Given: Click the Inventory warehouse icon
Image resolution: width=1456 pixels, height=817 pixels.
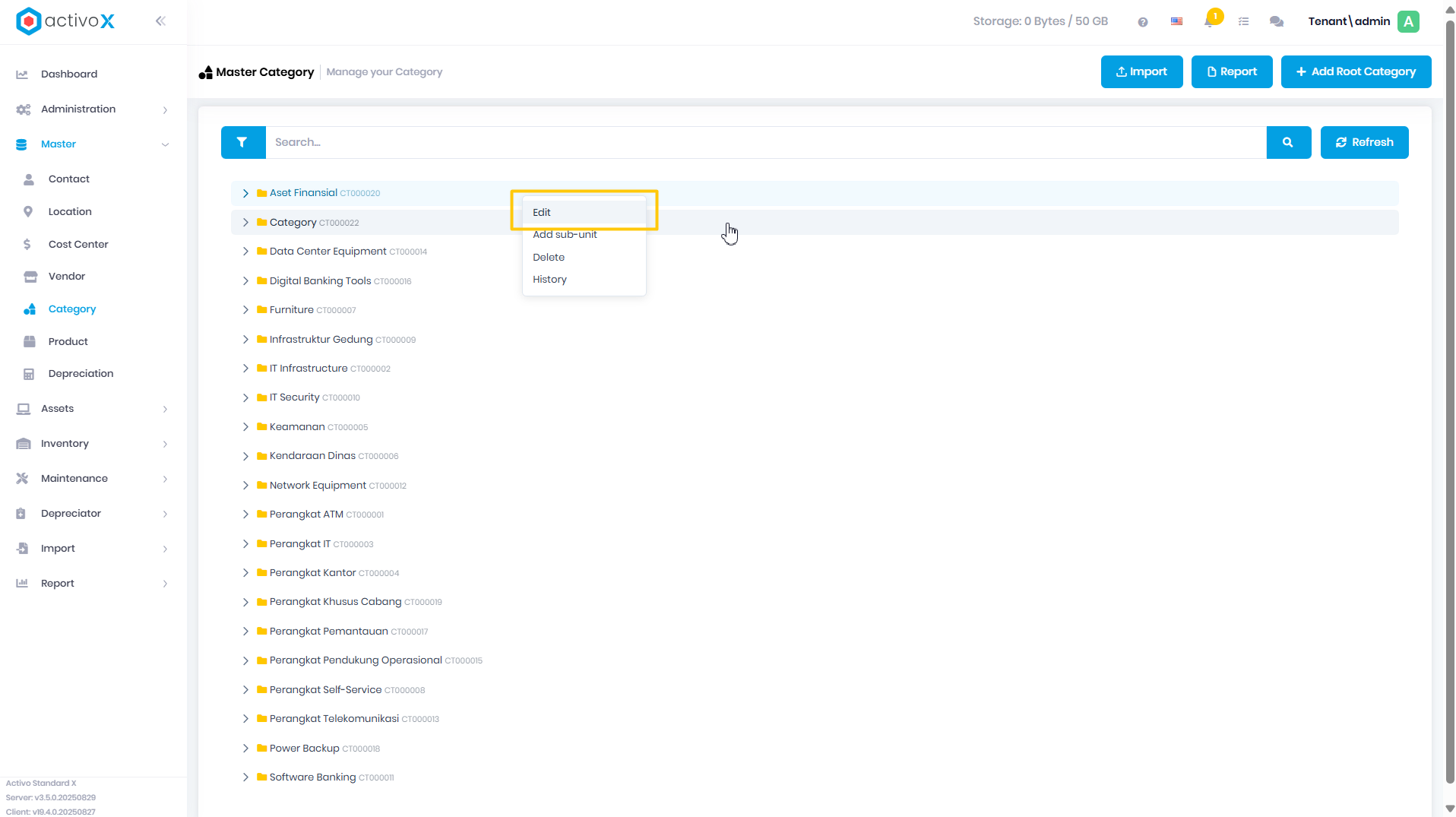Looking at the screenshot, I should click(23, 444).
